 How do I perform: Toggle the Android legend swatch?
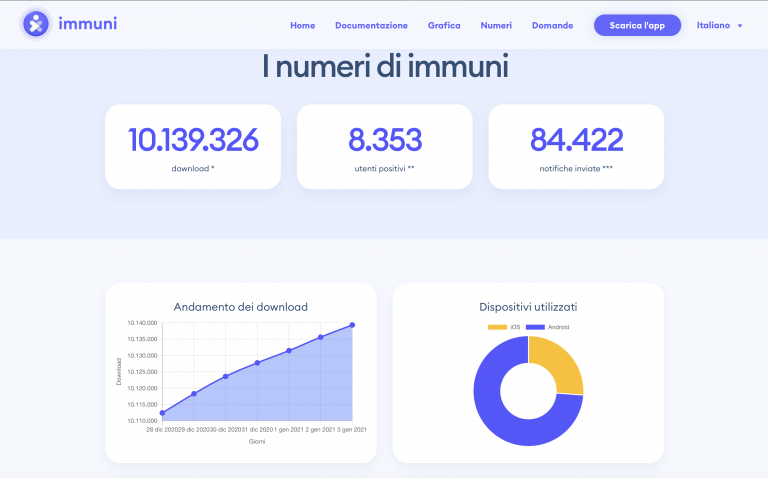click(x=535, y=327)
